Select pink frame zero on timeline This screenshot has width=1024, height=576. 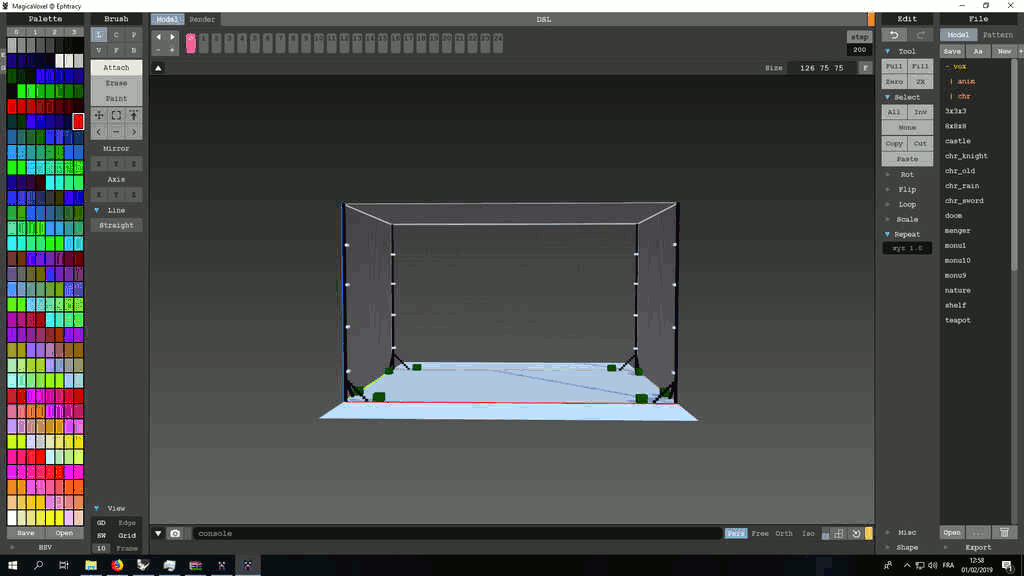(191, 43)
